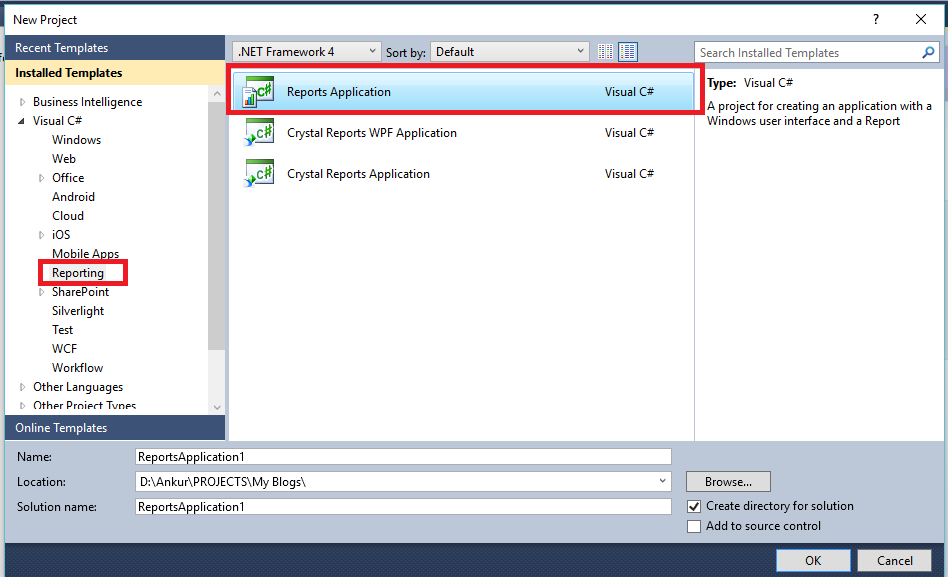948x577 pixels.
Task: Open the Location dropdown arrow
Action: [x=662, y=481]
